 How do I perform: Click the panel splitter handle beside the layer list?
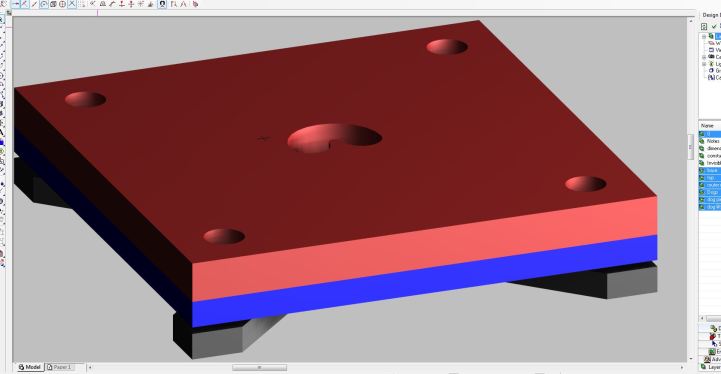[x=691, y=147]
